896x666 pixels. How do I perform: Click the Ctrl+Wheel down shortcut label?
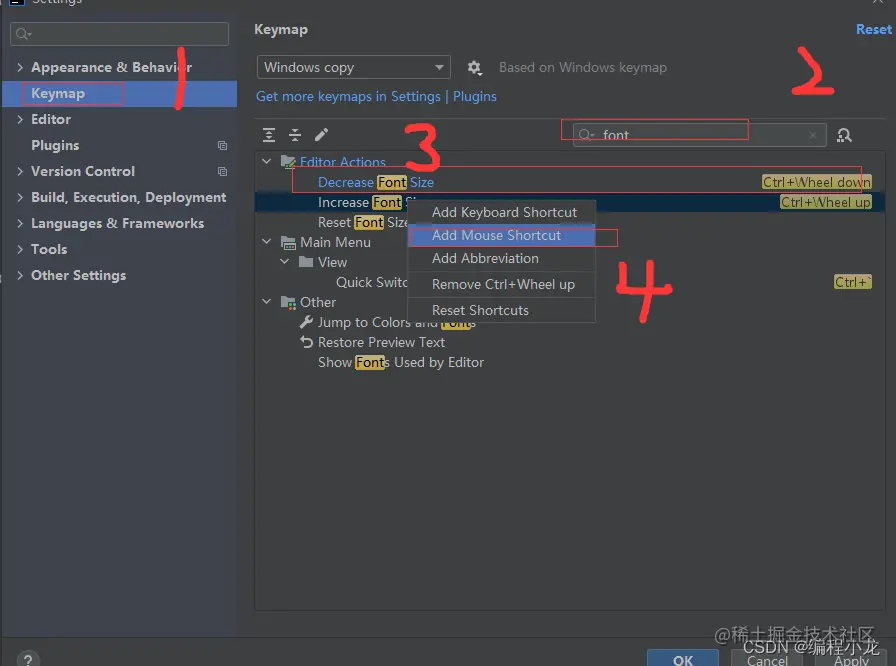pyautogui.click(x=817, y=182)
